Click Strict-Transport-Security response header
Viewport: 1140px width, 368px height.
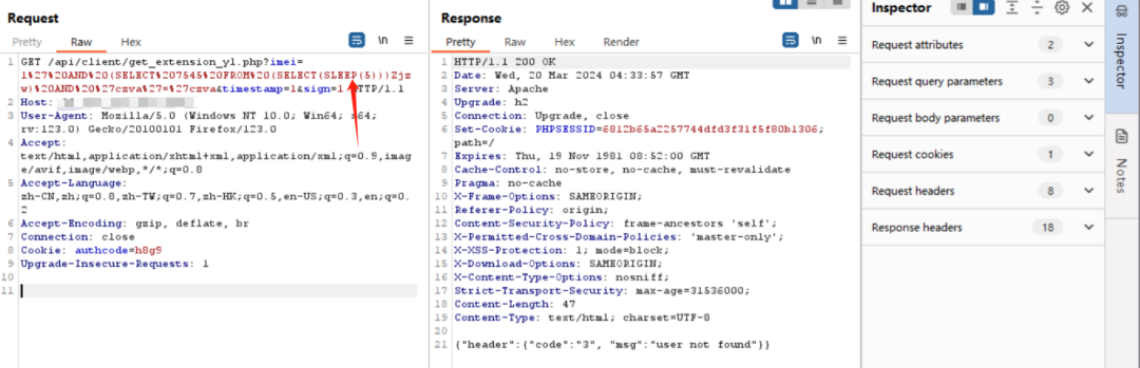(x=601, y=290)
